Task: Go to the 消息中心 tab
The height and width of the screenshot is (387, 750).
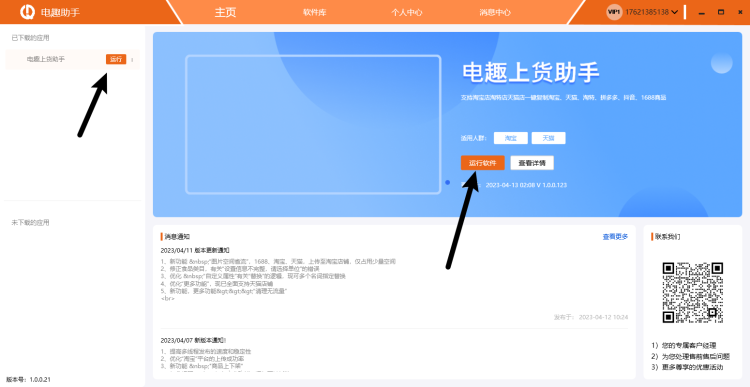Action: (x=495, y=13)
